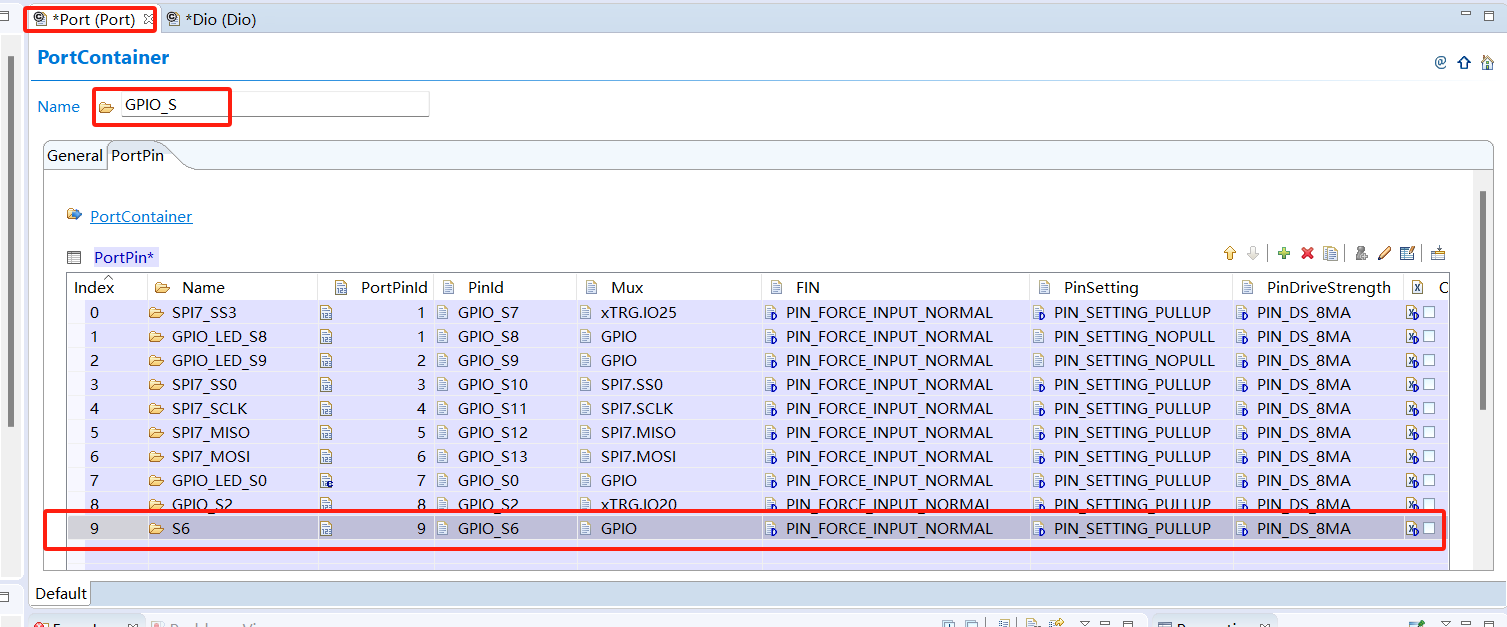Switch to the Dio (Dio) editor tab

(x=219, y=19)
